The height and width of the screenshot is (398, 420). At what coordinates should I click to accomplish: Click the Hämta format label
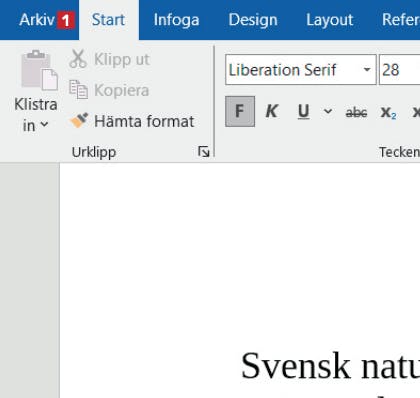pyautogui.click(x=144, y=121)
